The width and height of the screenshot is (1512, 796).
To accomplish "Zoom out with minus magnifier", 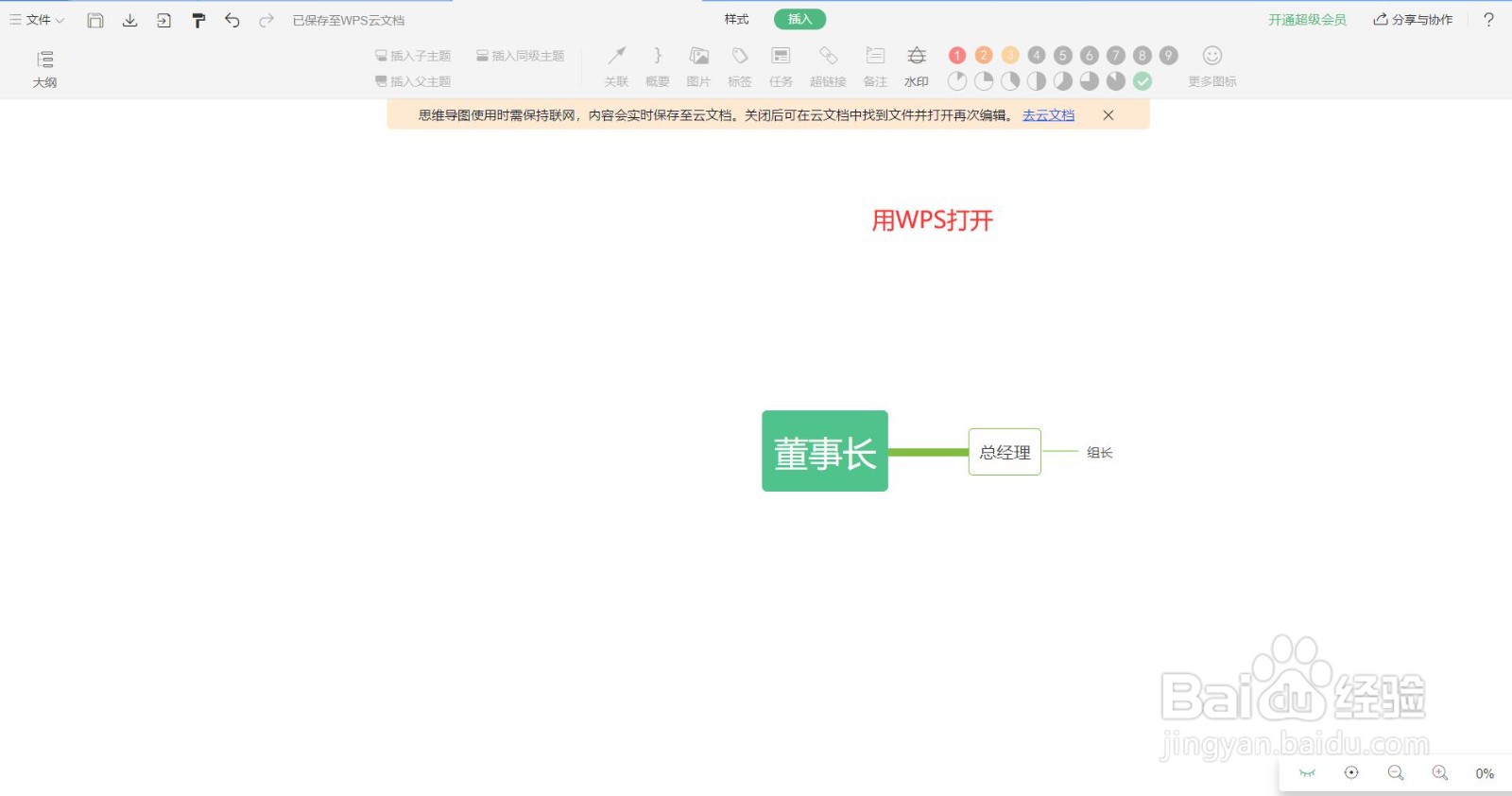I will pos(1396,773).
